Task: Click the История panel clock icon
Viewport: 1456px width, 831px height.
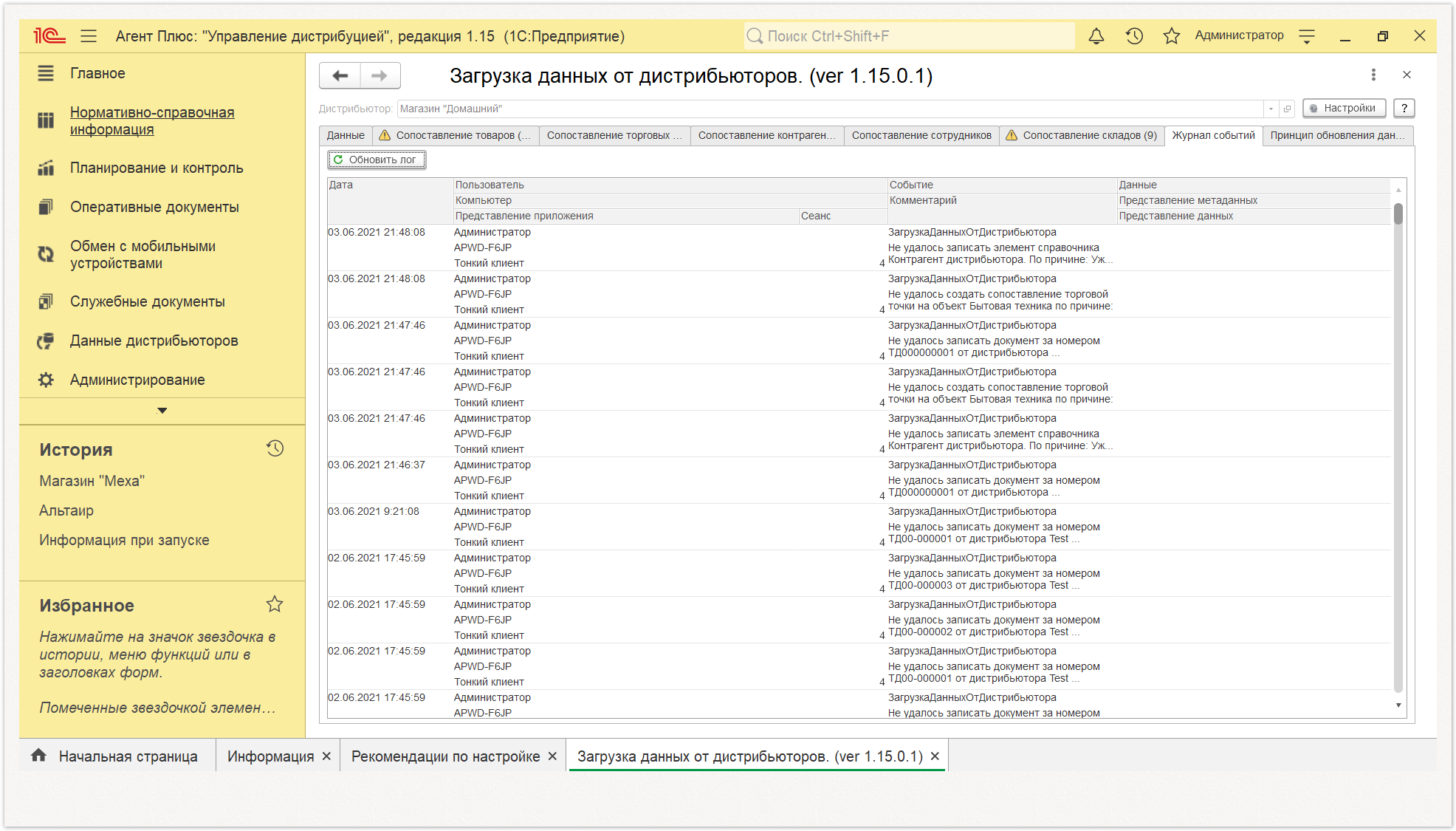Action: (x=275, y=448)
